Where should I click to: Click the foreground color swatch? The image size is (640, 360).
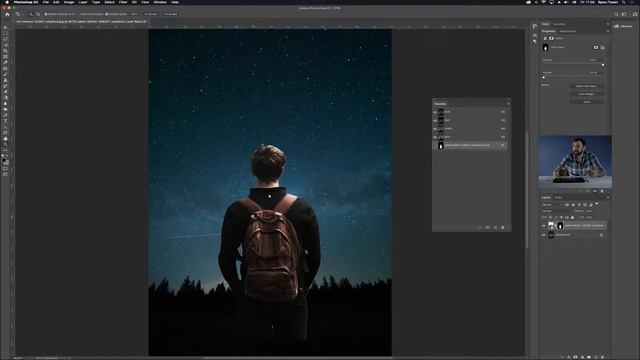point(4,160)
